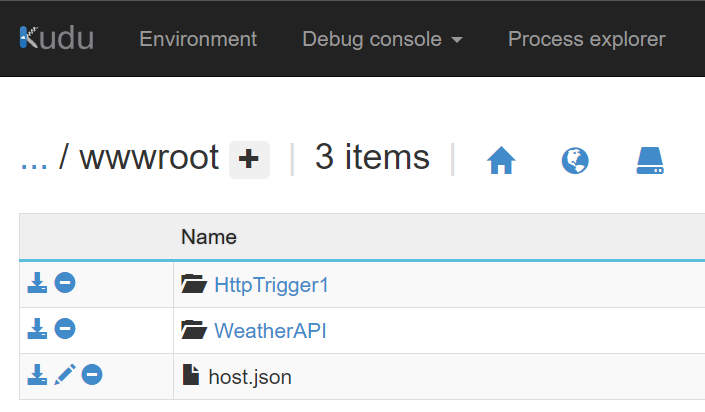Screen dimensions: 705x412
Task: Edit host.json with the pencil icon
Action: point(65,375)
